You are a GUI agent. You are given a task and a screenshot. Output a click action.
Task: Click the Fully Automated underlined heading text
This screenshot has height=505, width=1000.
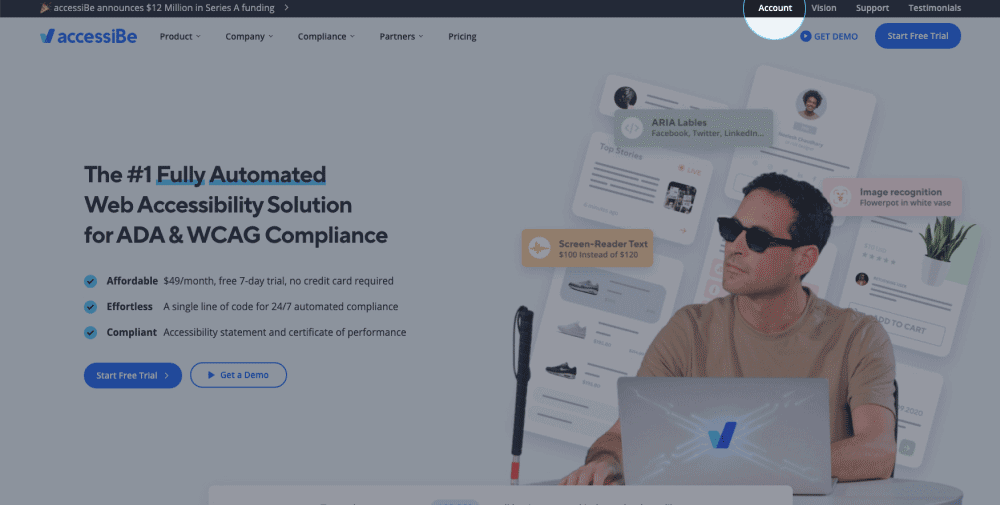point(241,174)
